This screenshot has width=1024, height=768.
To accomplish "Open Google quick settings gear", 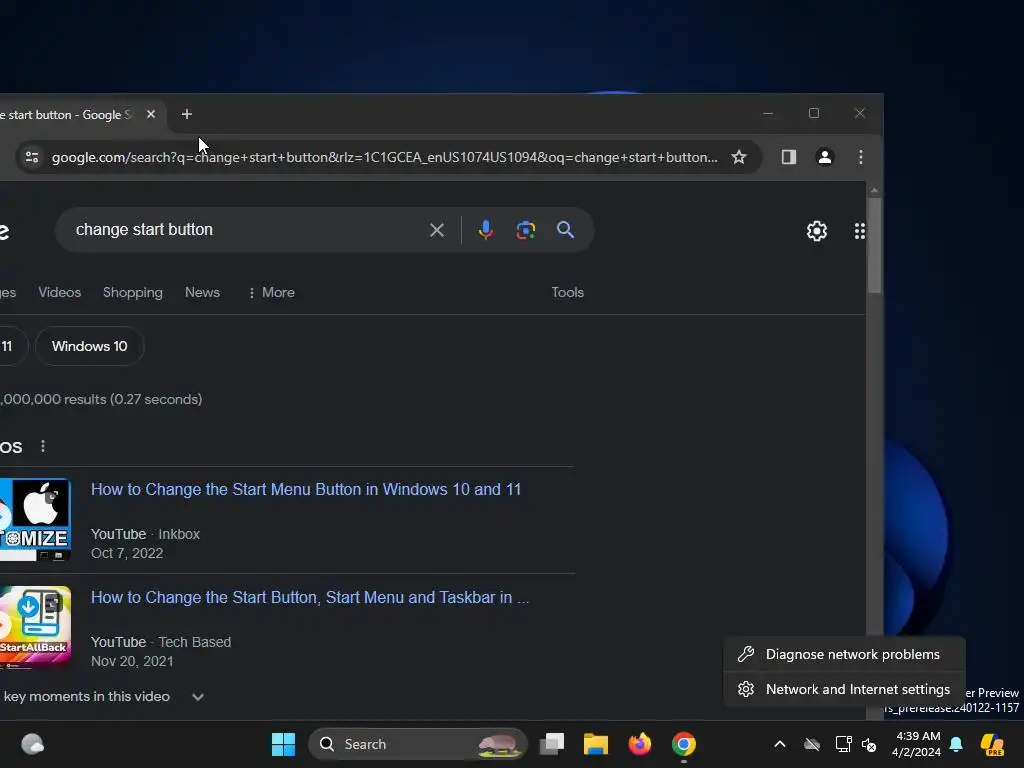I will click(x=816, y=231).
